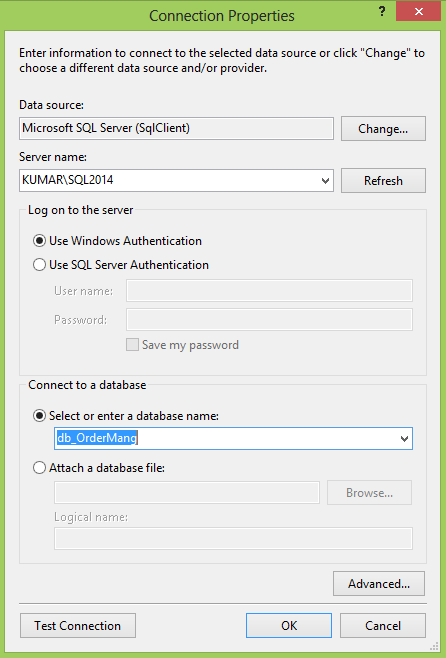446x658 pixels.
Task: Tick the Save my password checkbox
Action: pos(133,345)
